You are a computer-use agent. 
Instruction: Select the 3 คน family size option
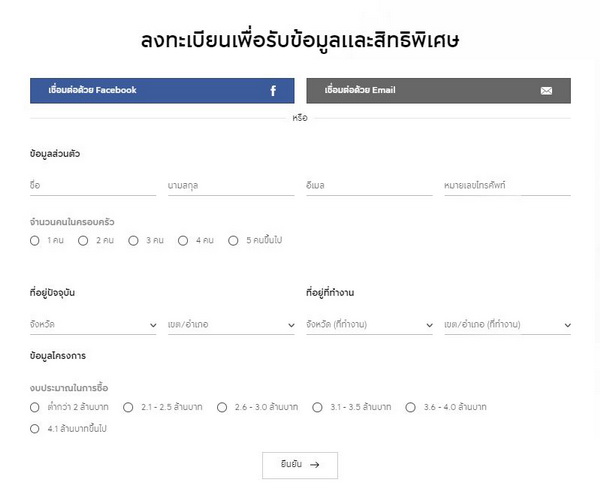pos(133,240)
